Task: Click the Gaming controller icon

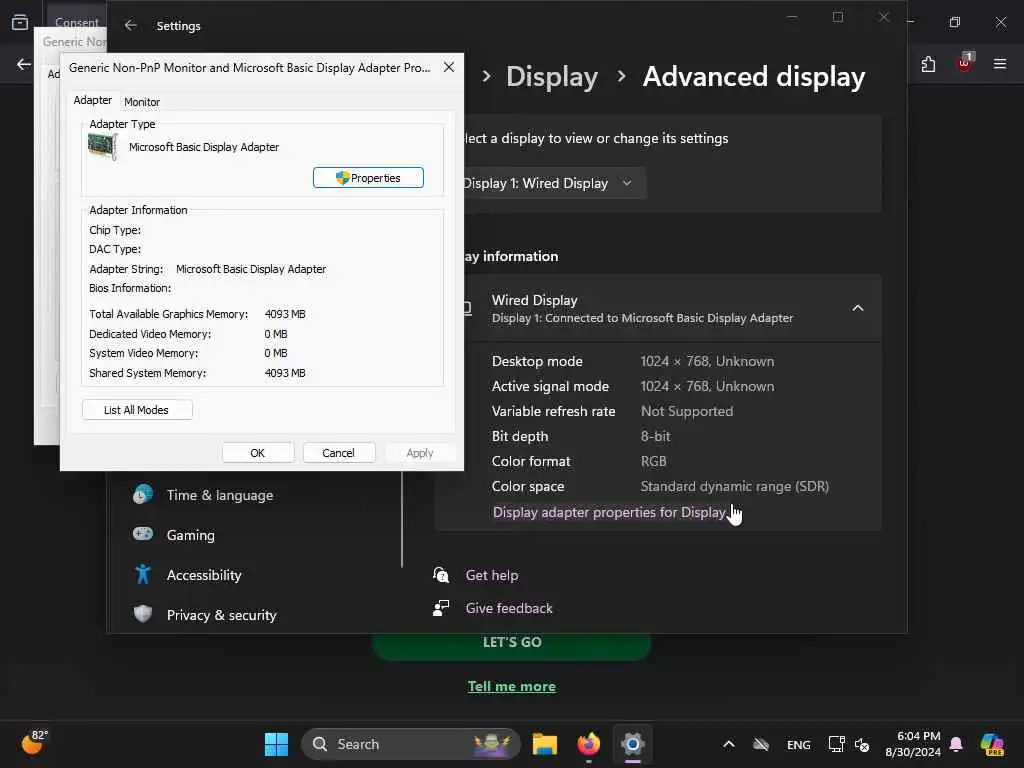Action: 142,534
